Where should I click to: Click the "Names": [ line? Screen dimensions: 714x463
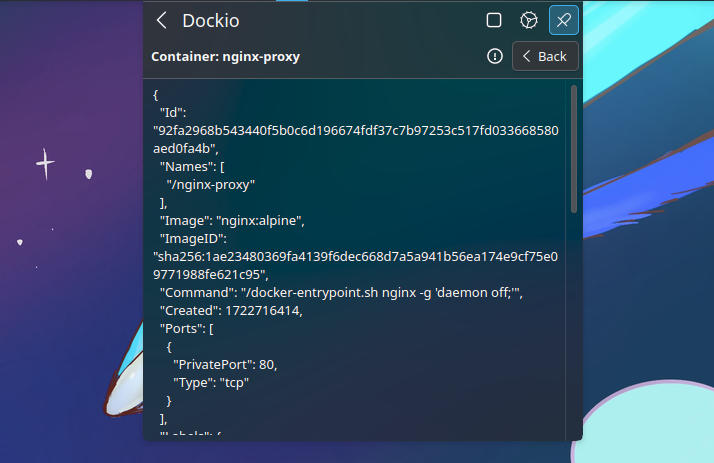tap(192, 167)
